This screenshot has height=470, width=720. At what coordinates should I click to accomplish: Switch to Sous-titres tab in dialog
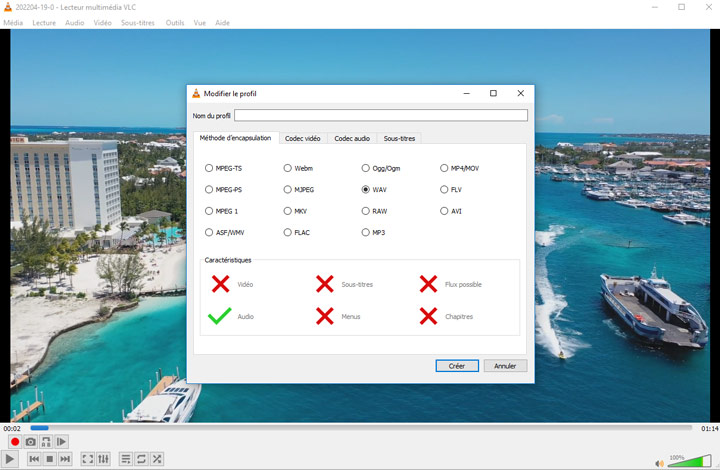click(399, 138)
